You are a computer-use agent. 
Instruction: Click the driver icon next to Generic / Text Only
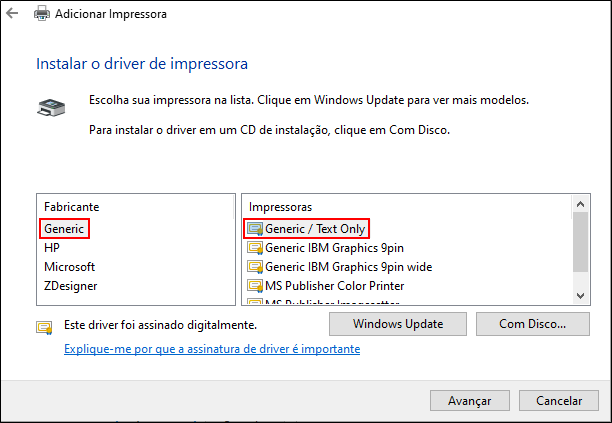click(x=254, y=229)
